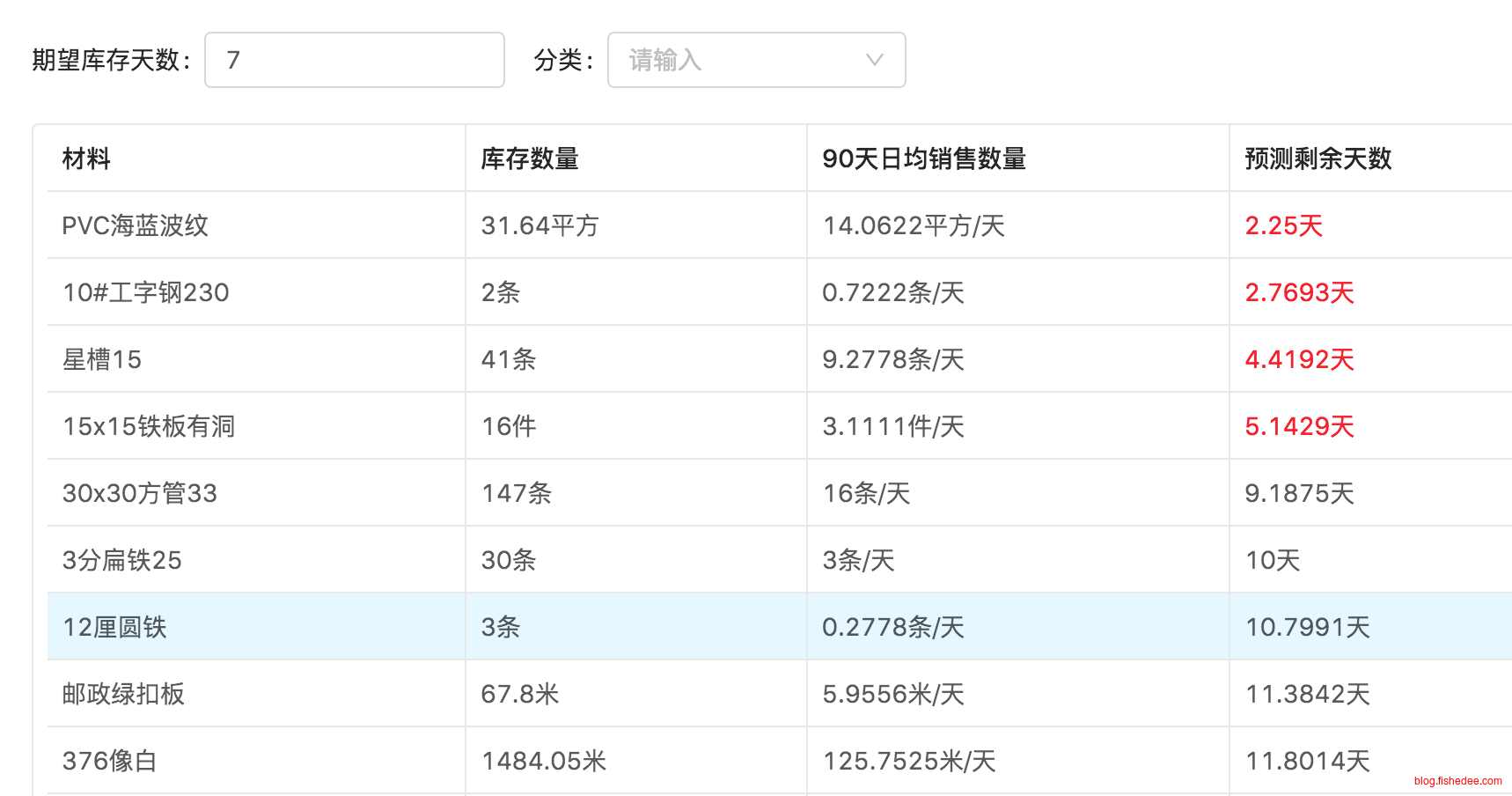Click the 星槽15 material cell
The height and width of the screenshot is (796, 1512).
click(102, 359)
